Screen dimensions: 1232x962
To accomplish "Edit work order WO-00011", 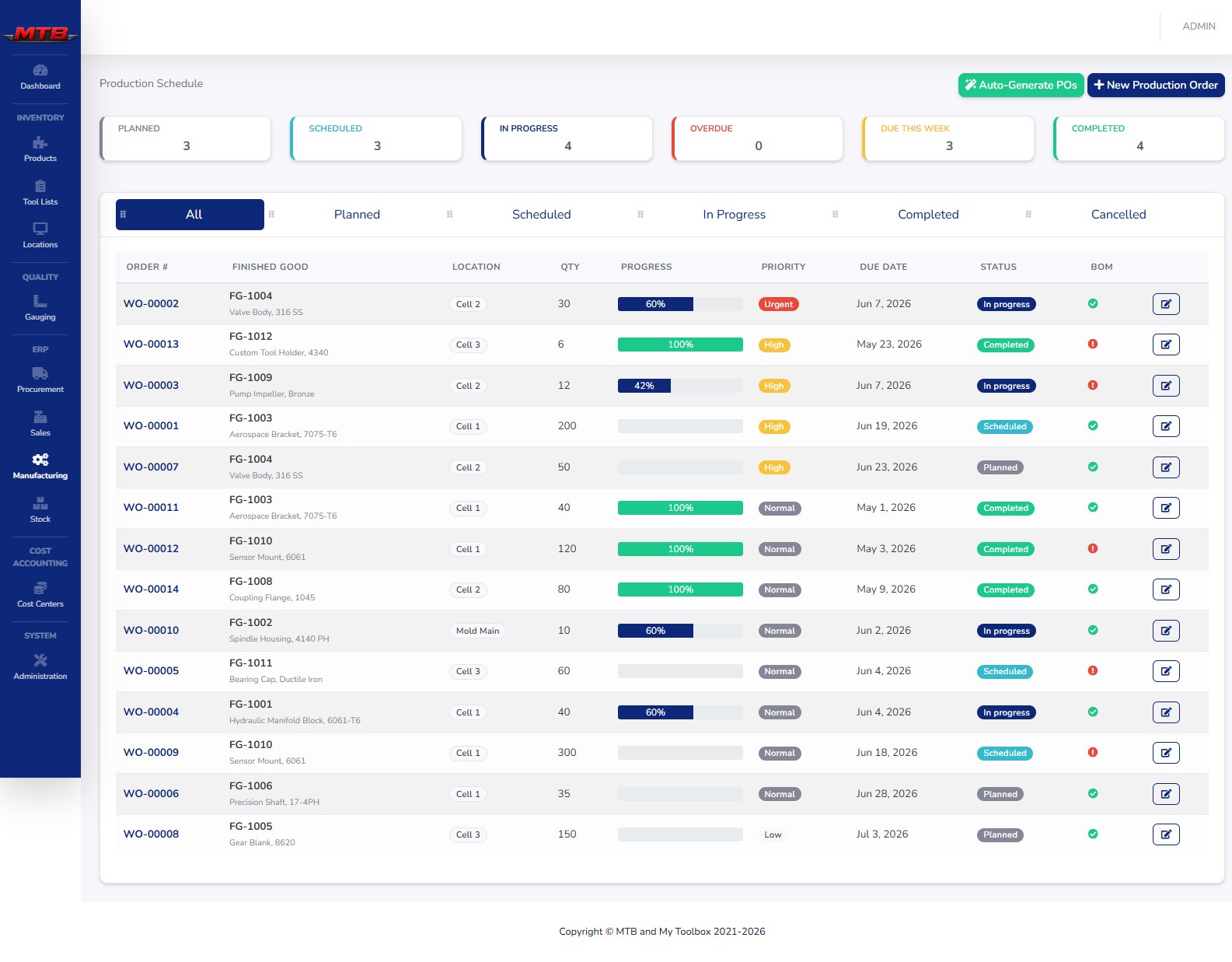I will click(x=1166, y=508).
